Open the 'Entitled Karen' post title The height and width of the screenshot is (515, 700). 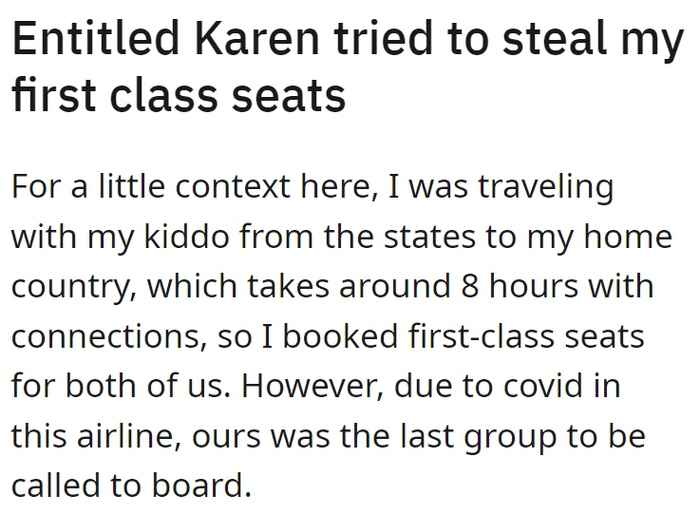pyautogui.click(x=348, y=66)
